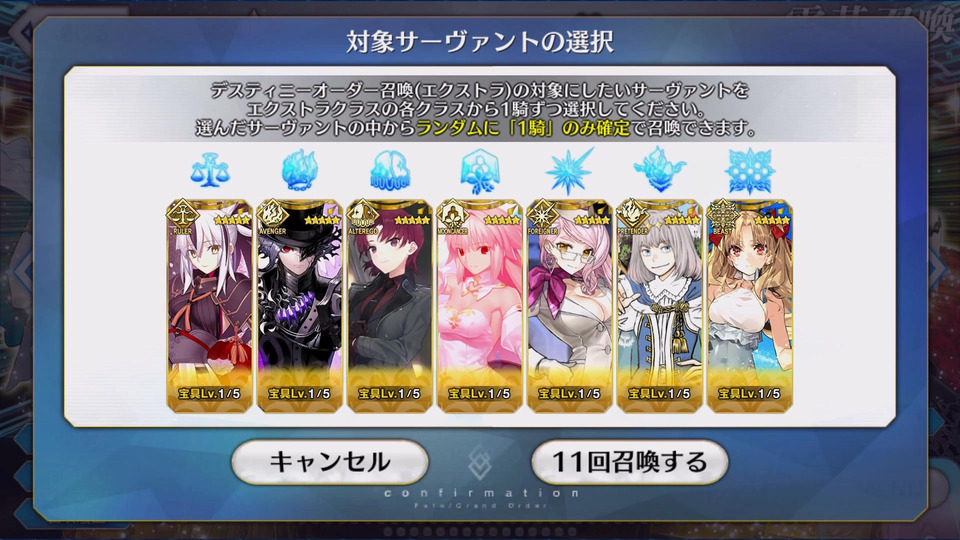Click the blue Foreigner star class icon
The height and width of the screenshot is (540, 960).
tap(569, 171)
